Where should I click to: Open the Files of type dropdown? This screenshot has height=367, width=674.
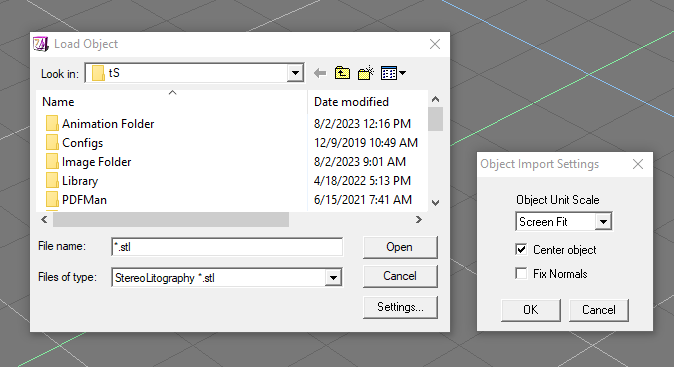pos(333,278)
